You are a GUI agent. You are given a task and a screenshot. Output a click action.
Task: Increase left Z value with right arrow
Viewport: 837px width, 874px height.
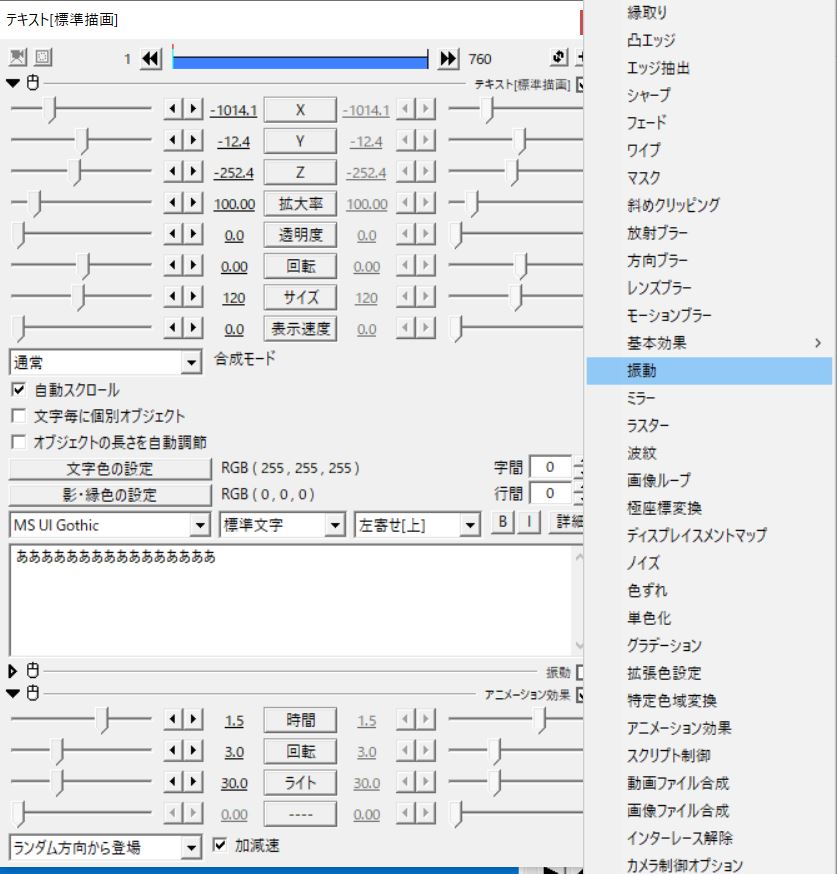point(193,172)
